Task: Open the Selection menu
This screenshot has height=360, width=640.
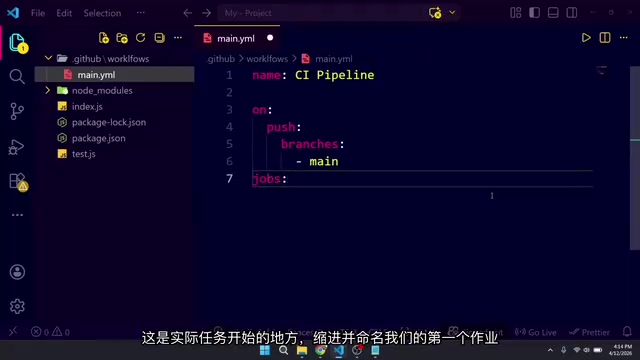Action: tap(102, 13)
